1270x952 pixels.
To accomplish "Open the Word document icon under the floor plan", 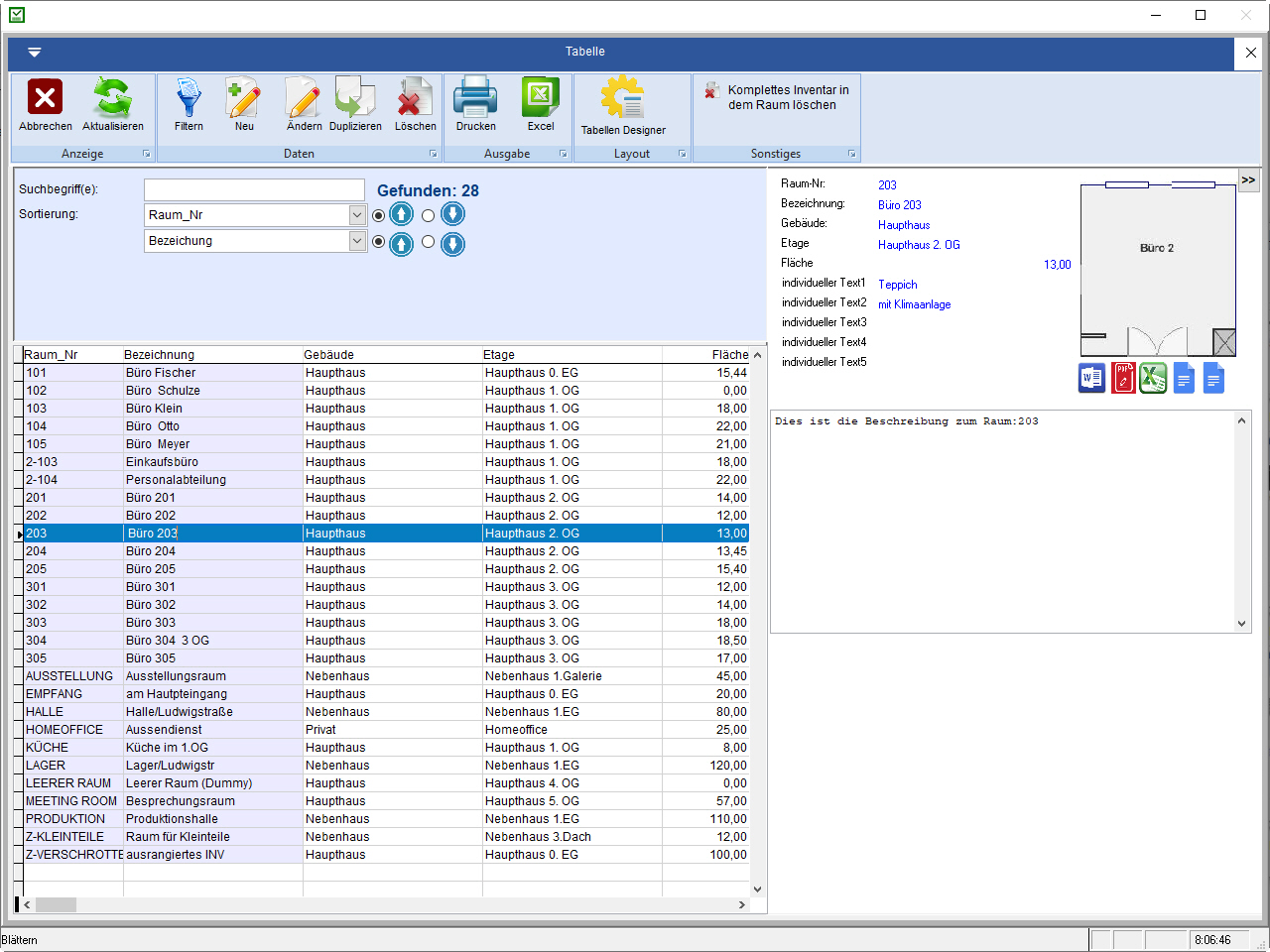I will tap(1091, 378).
